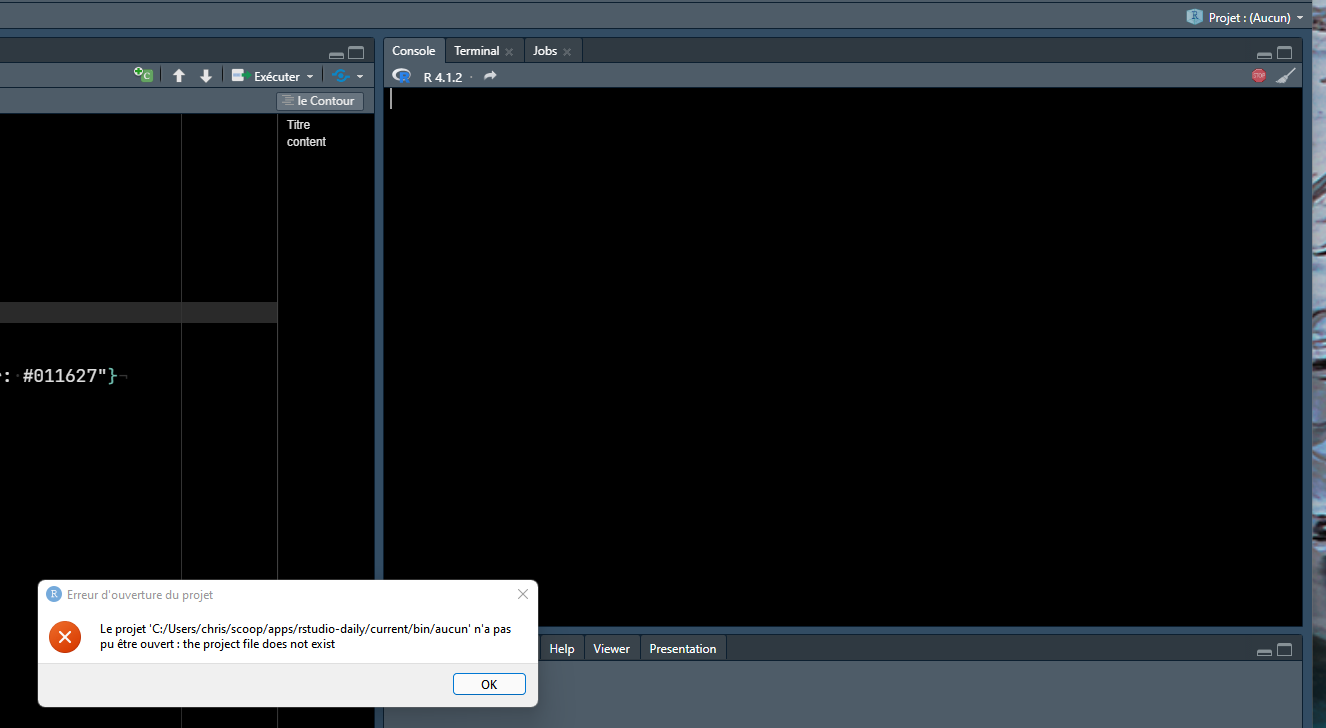
Task: Open the Exécuter dropdown arrow
Action: click(x=310, y=75)
